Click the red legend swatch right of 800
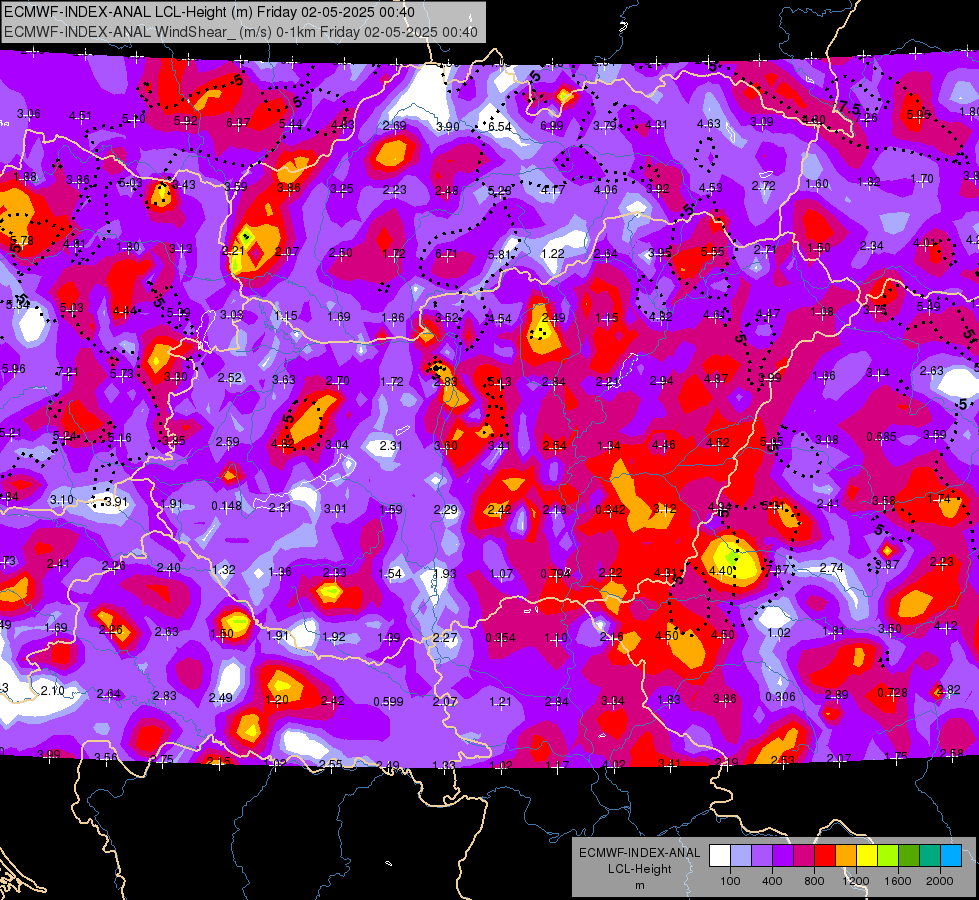Viewport: 979px width, 900px height. click(825, 855)
